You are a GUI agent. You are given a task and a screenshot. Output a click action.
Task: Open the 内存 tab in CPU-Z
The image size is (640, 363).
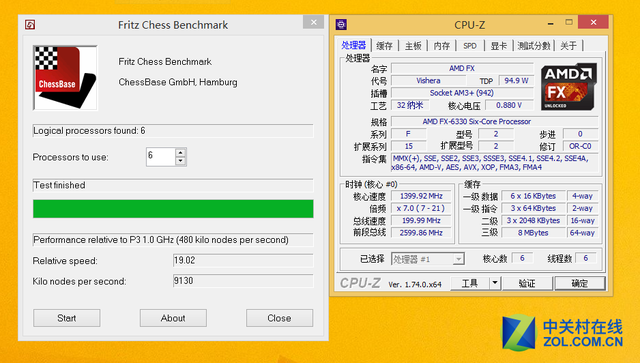(441, 46)
